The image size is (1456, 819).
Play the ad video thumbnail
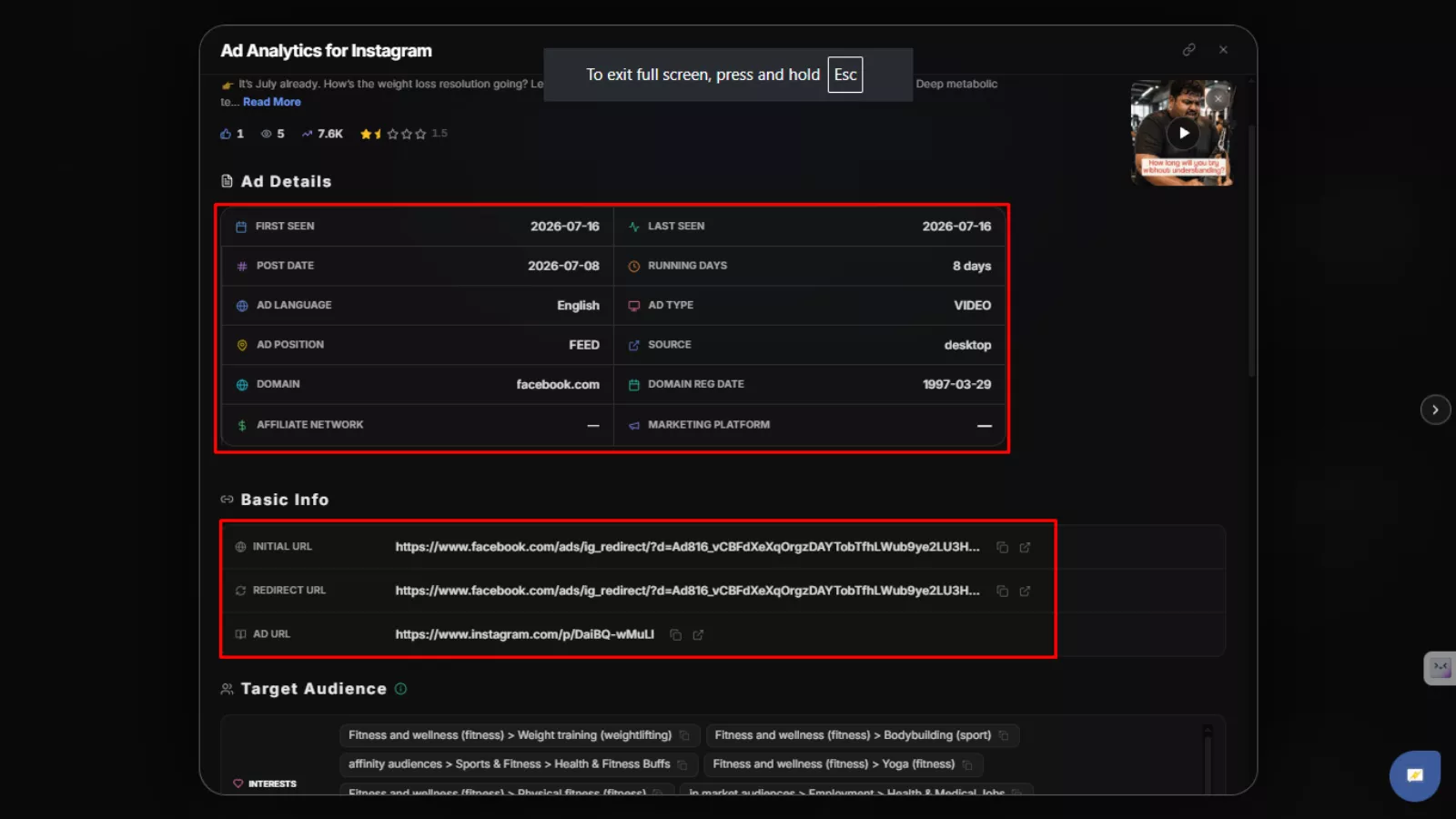click(1183, 133)
